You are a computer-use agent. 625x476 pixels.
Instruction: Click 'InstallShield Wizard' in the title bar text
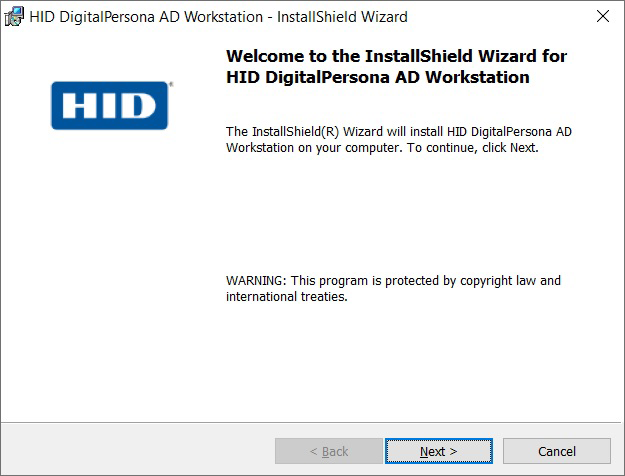336,17
